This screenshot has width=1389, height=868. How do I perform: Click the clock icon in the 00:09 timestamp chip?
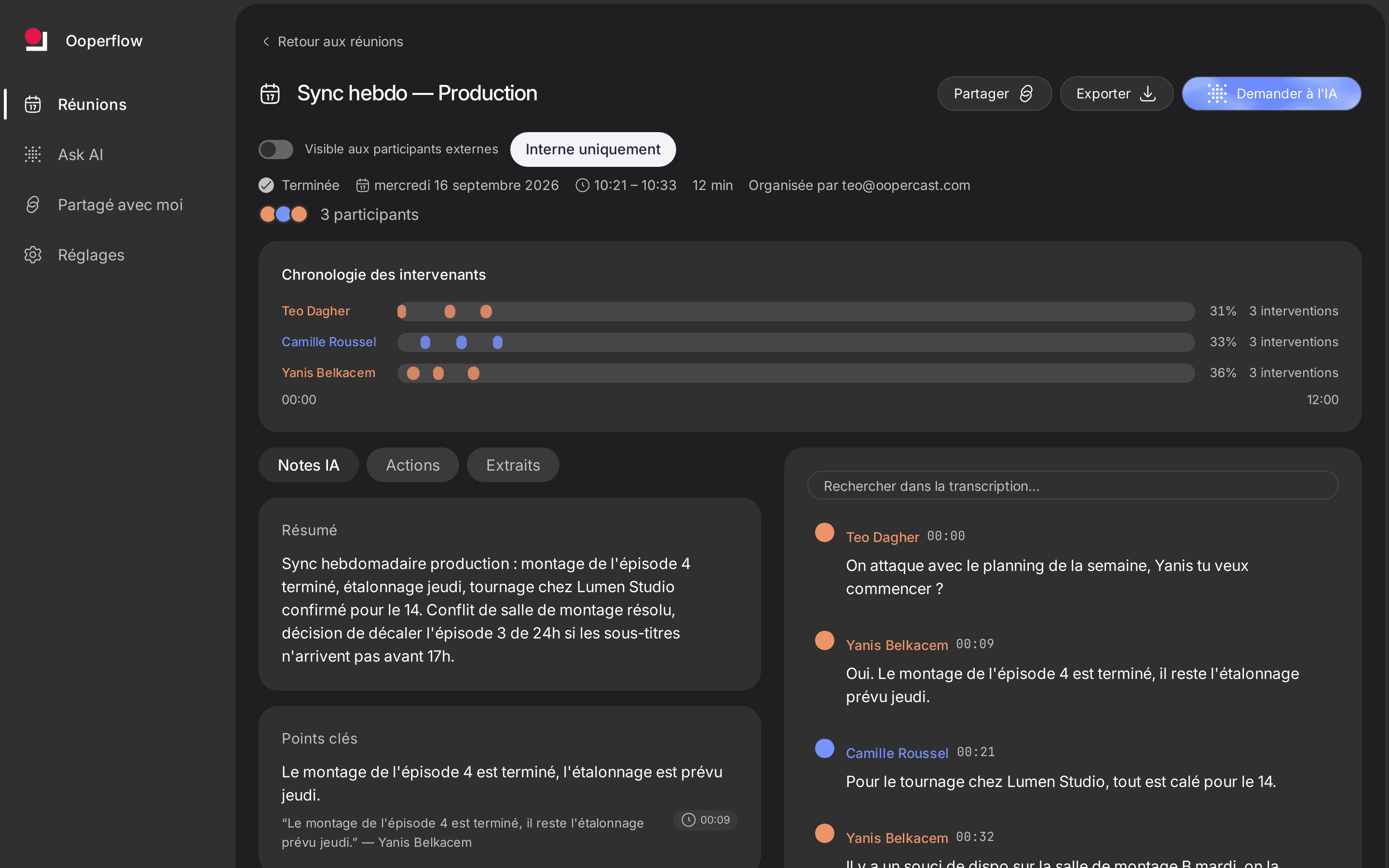(x=688, y=820)
